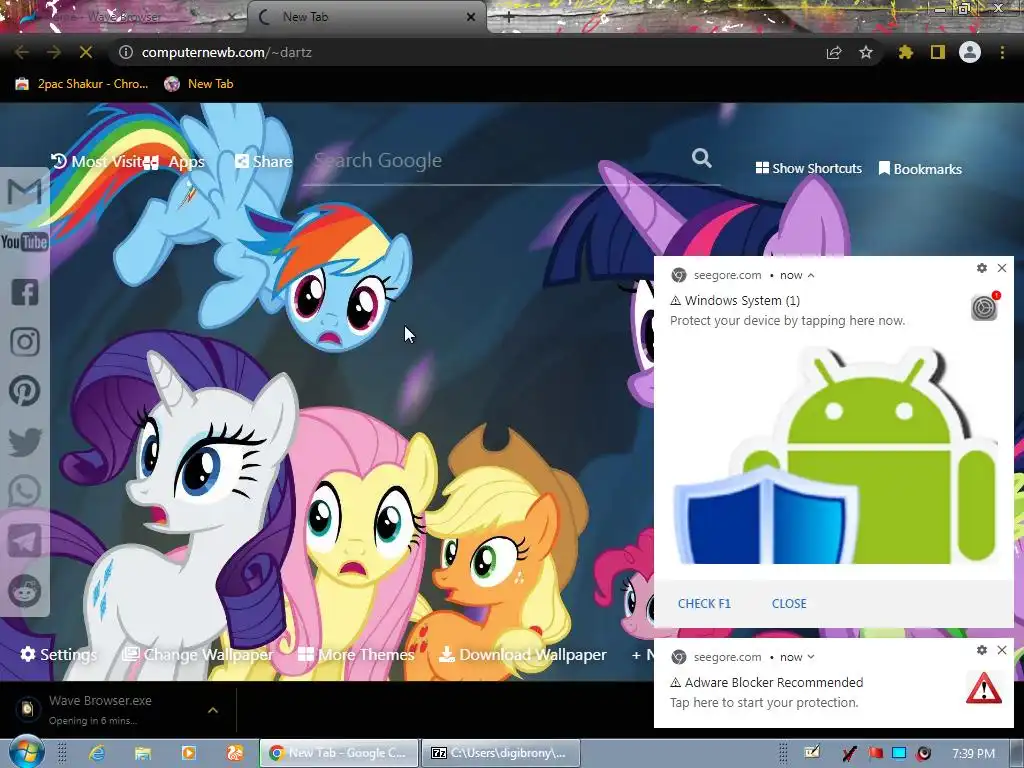Expand the Wave Browser.exe download options
The height and width of the screenshot is (768, 1024).
coord(213,710)
